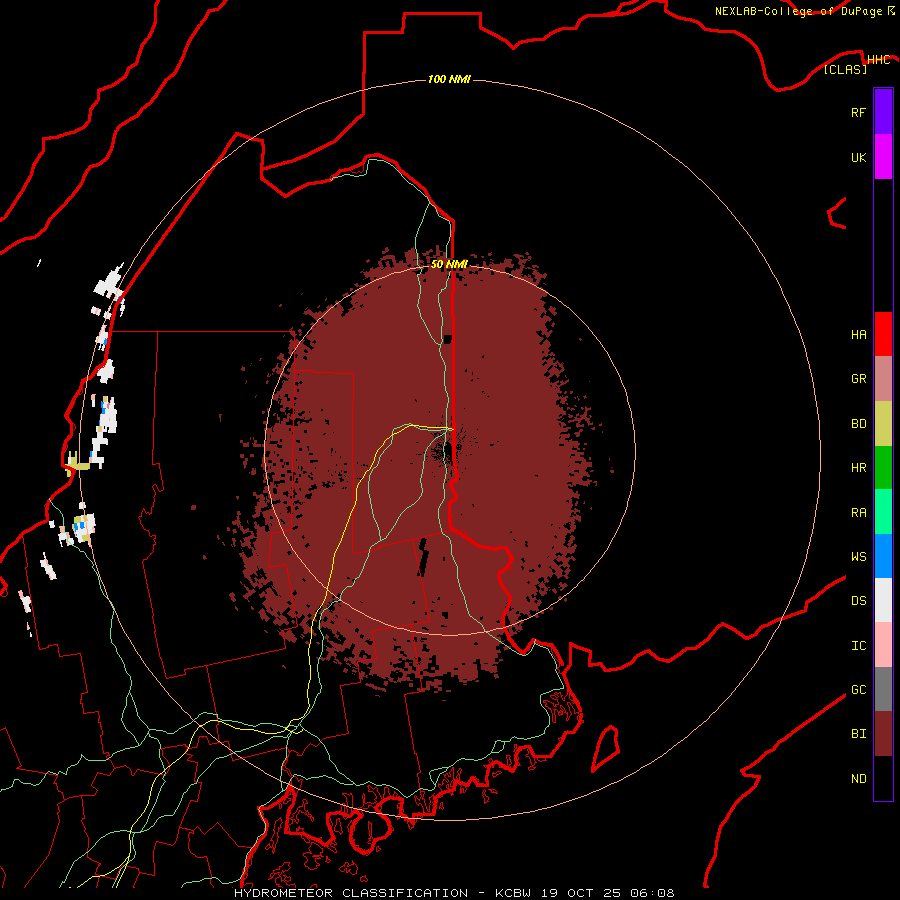Click the RF purple legend swatch

[883, 112]
